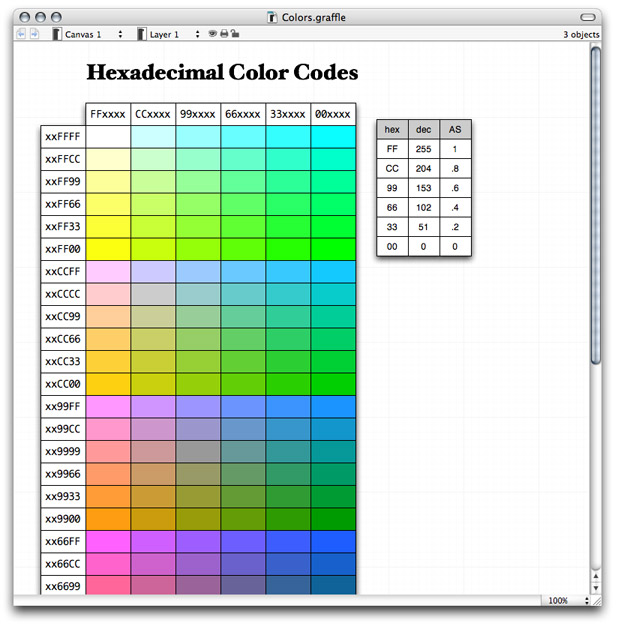Click the toolbar toggle pill button
This screenshot has width=621, height=626.
click(588, 17)
